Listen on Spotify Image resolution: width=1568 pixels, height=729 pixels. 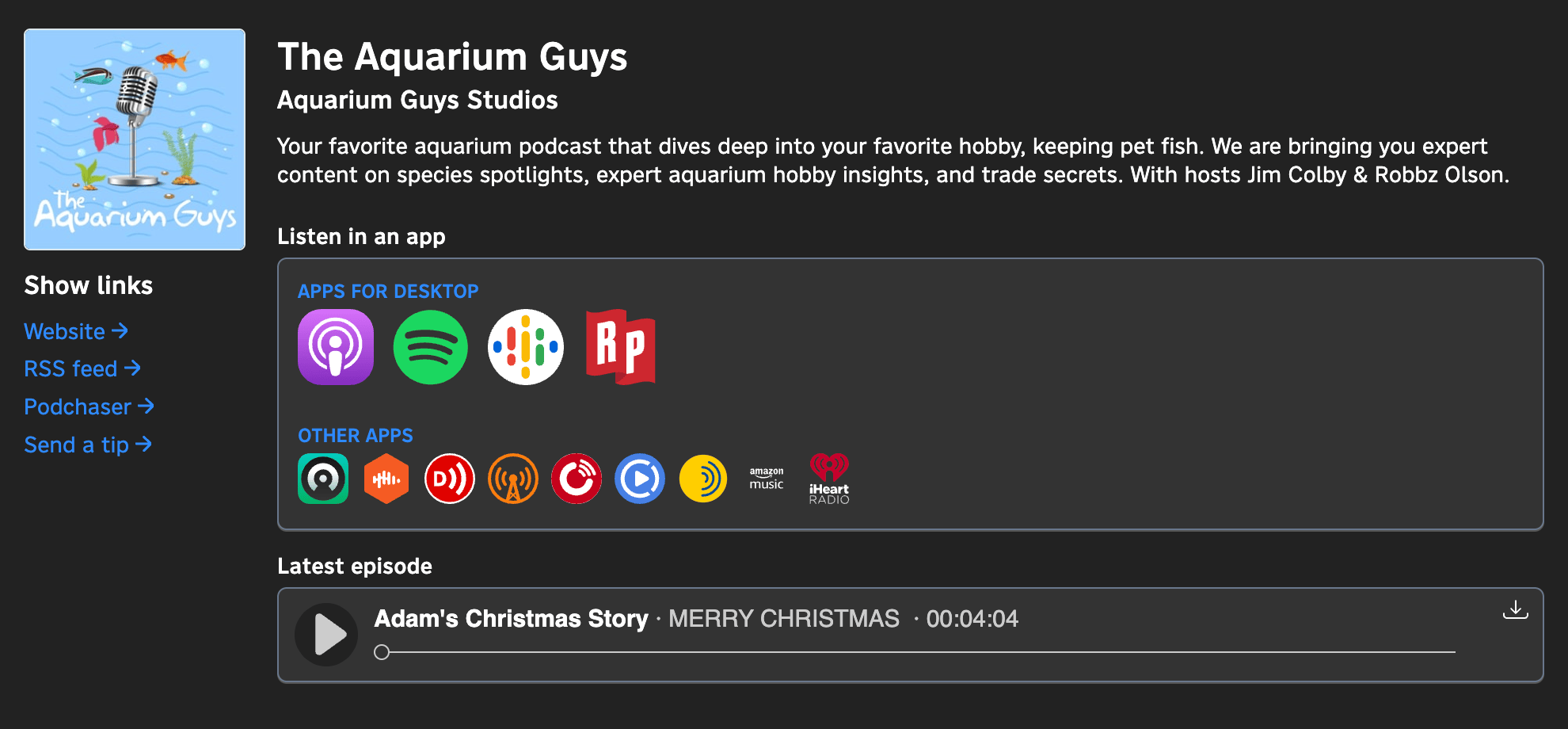coord(430,346)
